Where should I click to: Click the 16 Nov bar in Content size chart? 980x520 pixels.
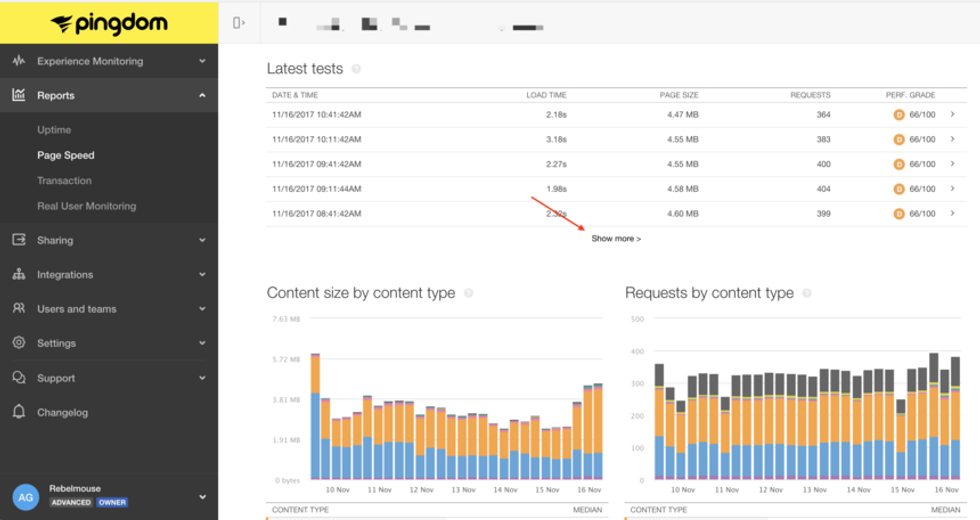[598, 430]
